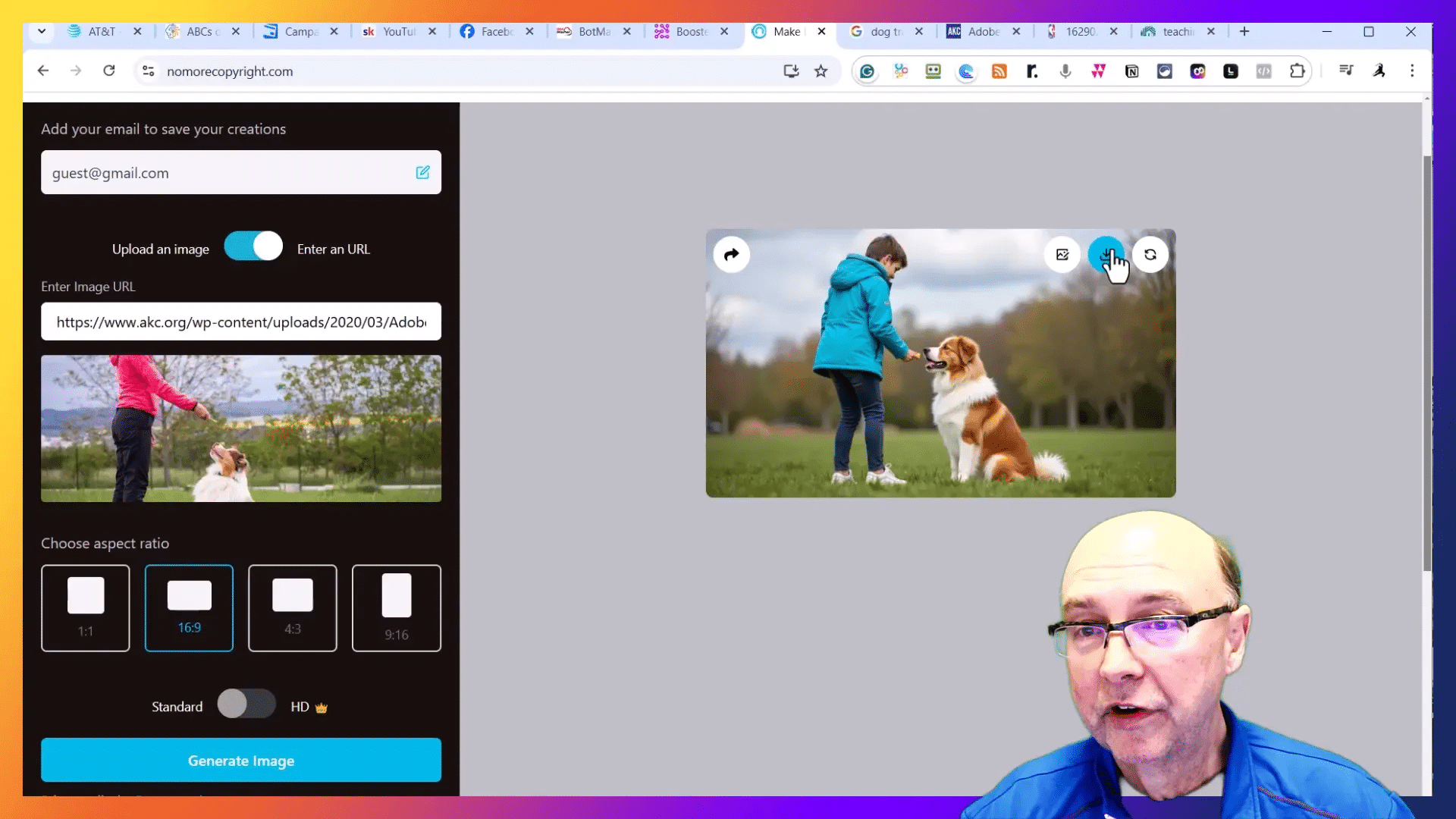Open Chrome three-dot menu
Viewport: 1456px width, 819px height.
pyautogui.click(x=1412, y=71)
